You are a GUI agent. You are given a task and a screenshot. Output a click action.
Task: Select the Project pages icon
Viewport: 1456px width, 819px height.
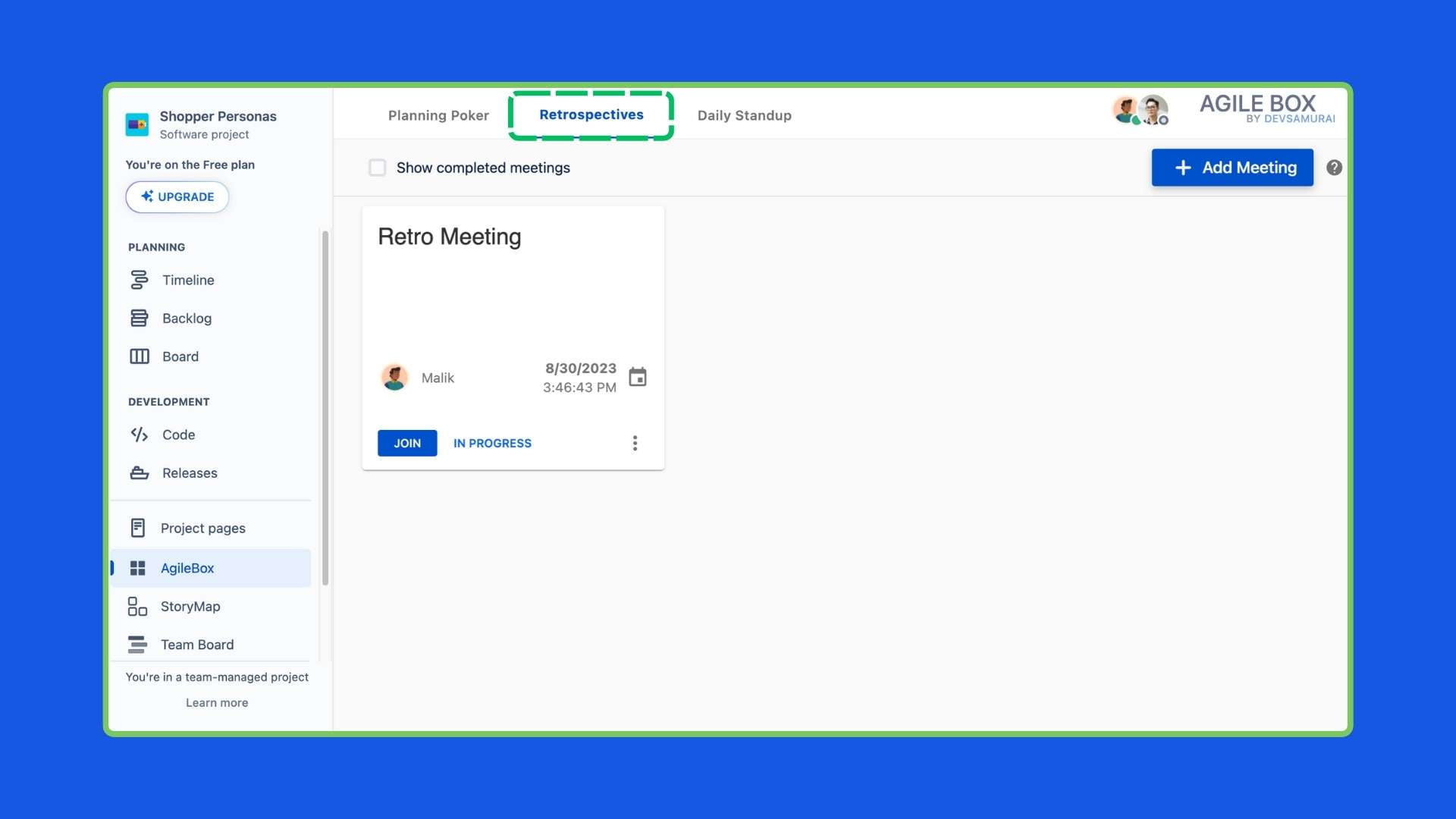pyautogui.click(x=138, y=528)
